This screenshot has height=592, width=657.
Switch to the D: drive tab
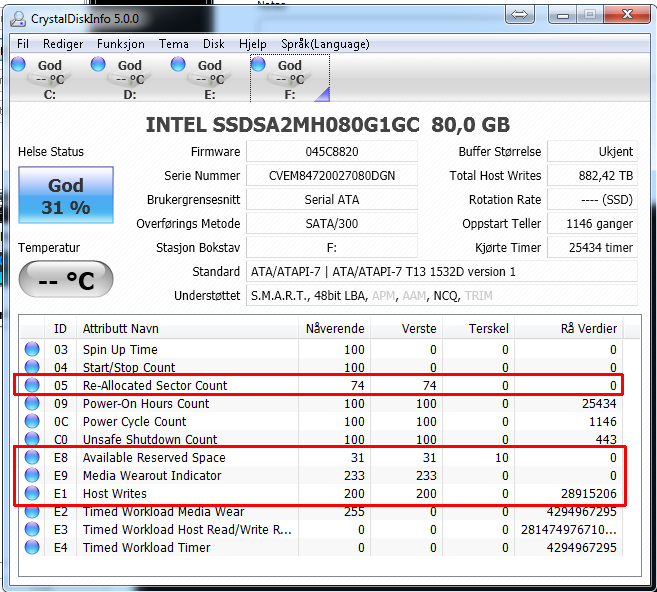(129, 79)
